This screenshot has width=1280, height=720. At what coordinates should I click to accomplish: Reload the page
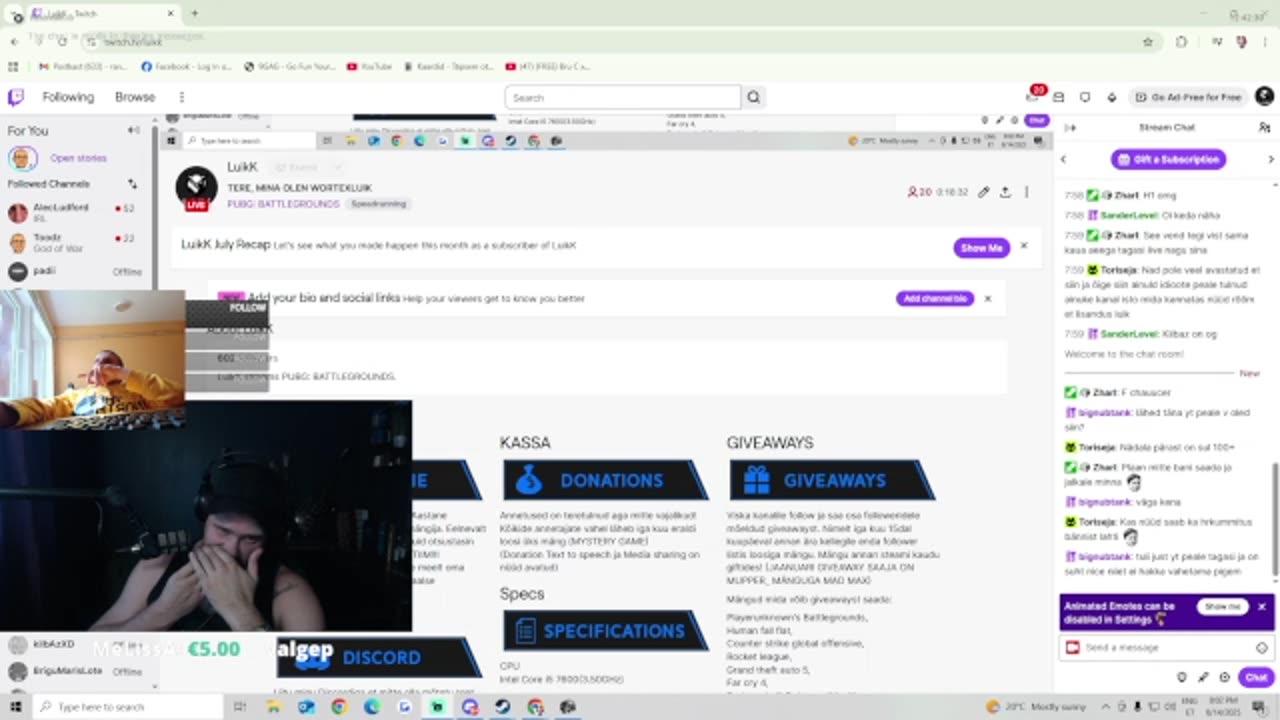(62, 41)
